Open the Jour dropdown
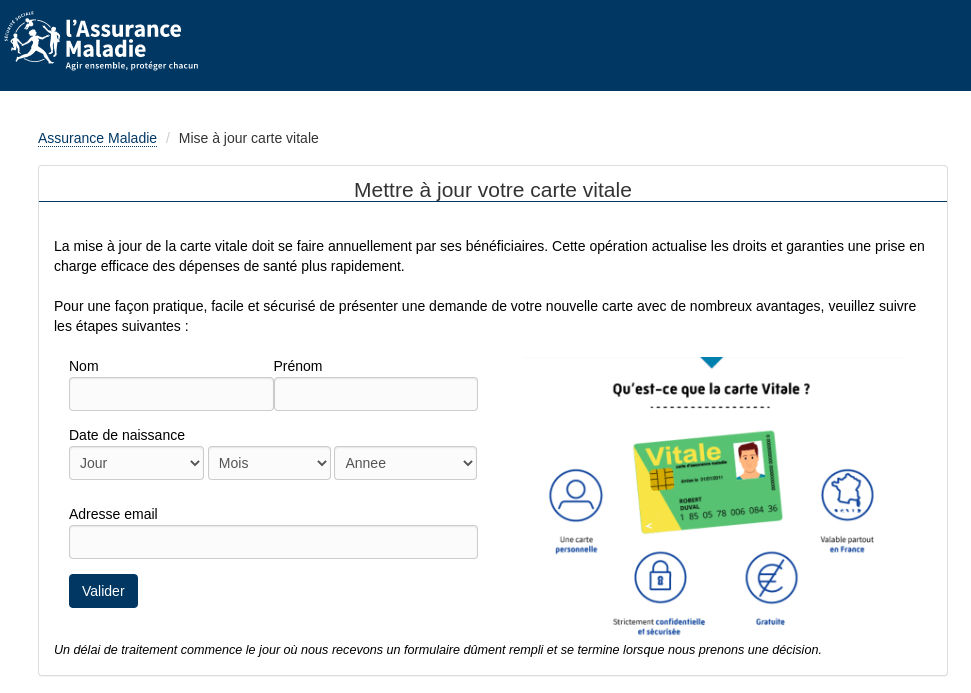 136,463
